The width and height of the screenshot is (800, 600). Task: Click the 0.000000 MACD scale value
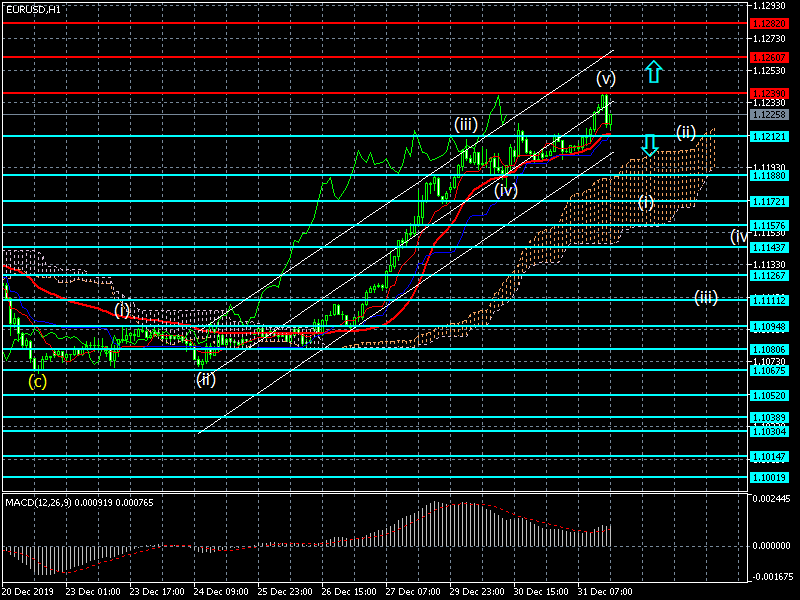click(771, 546)
